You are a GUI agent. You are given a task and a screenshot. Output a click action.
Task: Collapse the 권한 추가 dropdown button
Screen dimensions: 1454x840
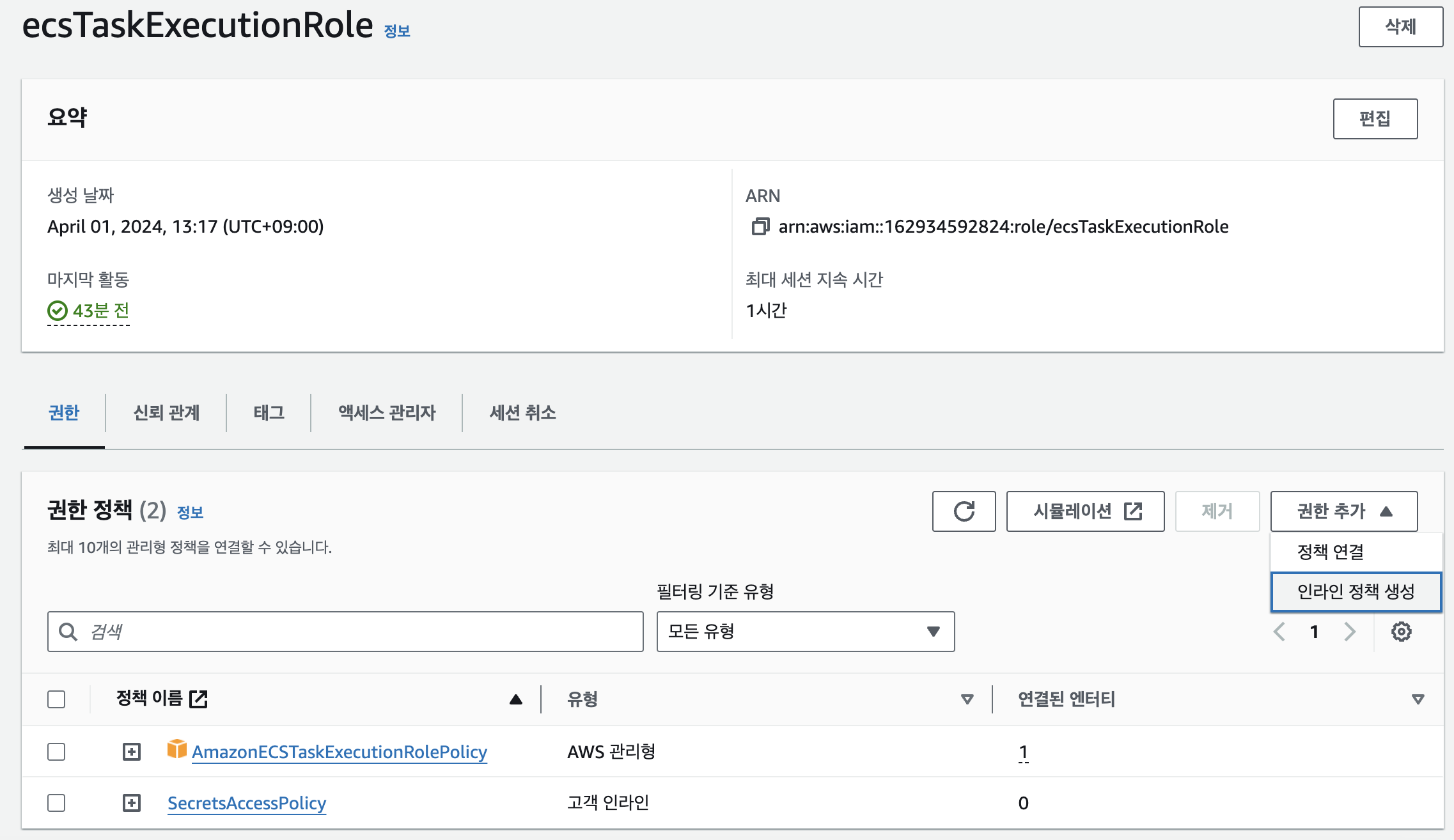click(1344, 511)
